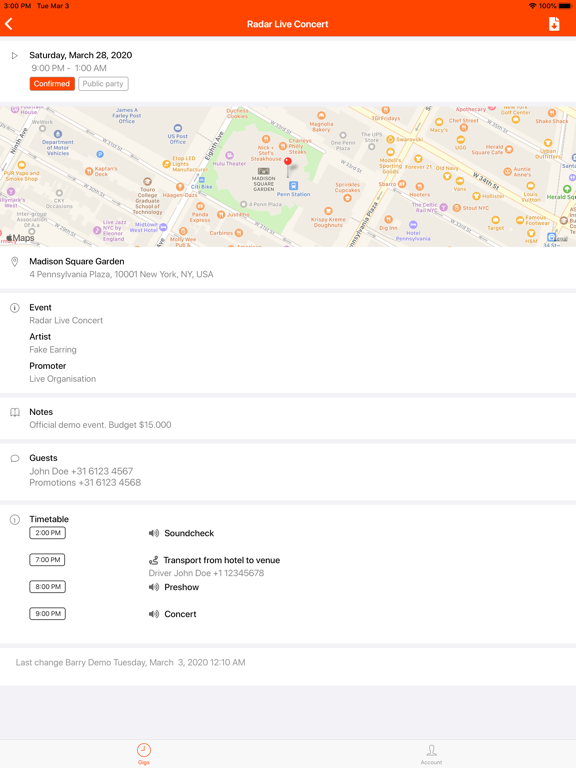This screenshot has height=768, width=576.
Task: Tap the Live Organisation promoter name
Action: [63, 379]
